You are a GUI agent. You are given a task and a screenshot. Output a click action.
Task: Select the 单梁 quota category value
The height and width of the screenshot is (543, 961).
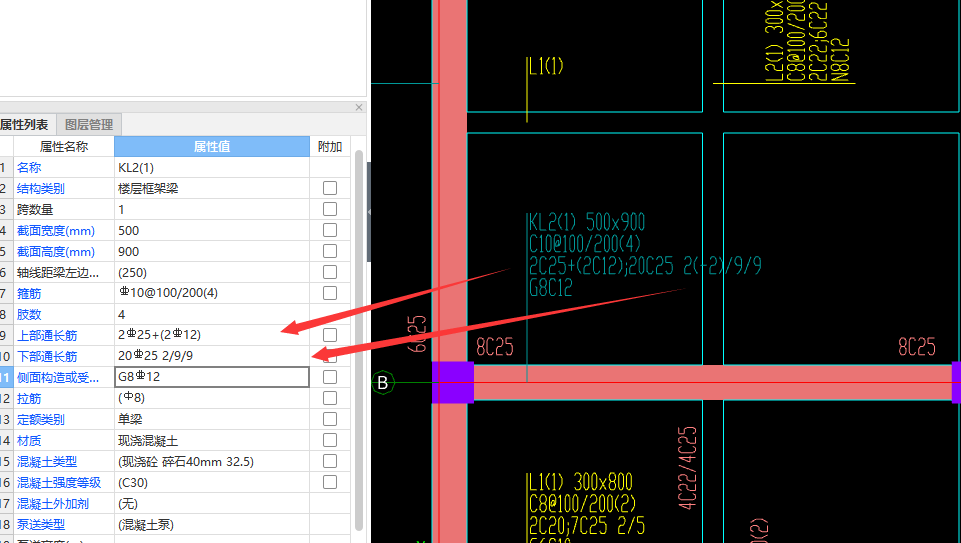click(x=212, y=419)
